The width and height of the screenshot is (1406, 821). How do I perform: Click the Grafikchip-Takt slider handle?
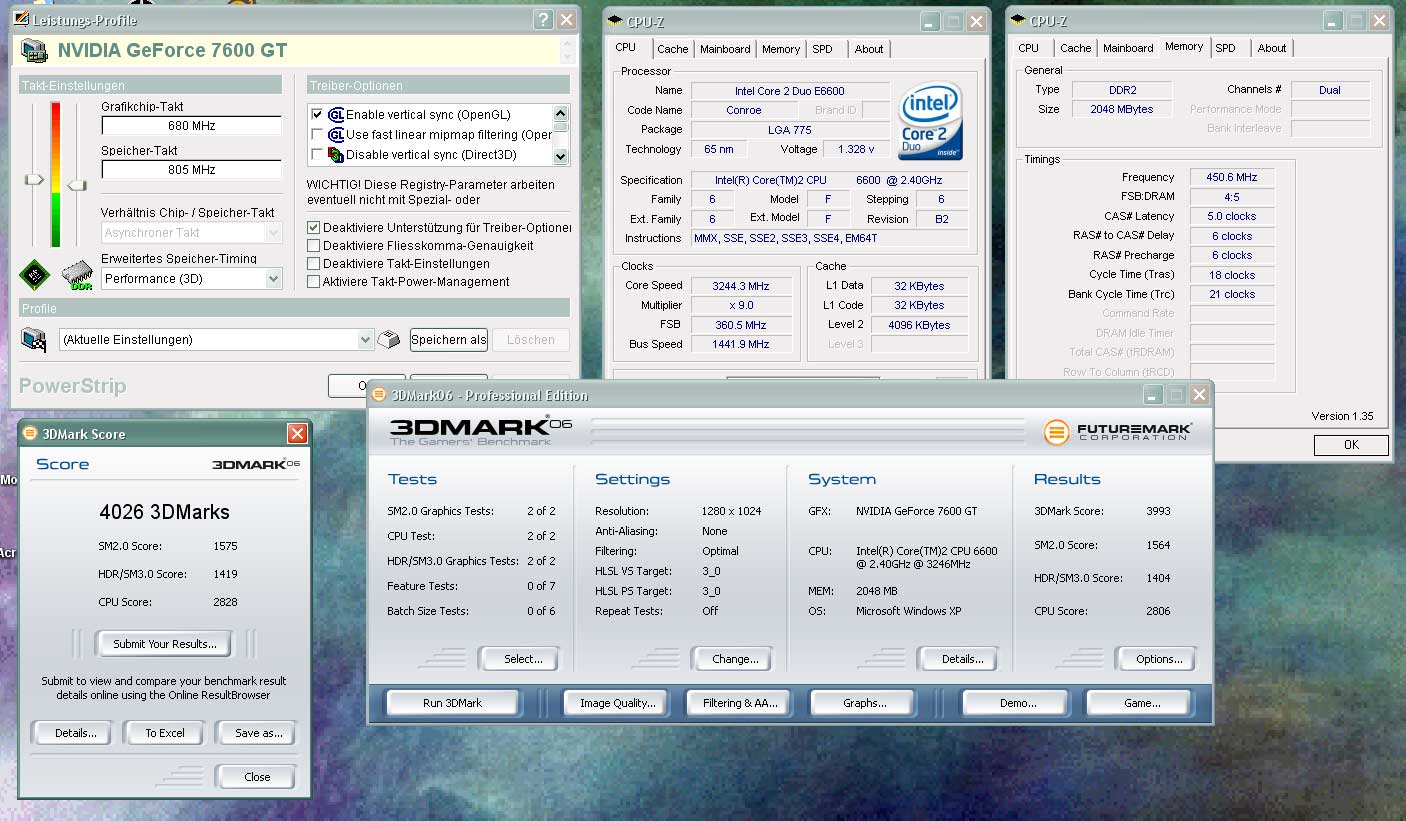click(35, 179)
